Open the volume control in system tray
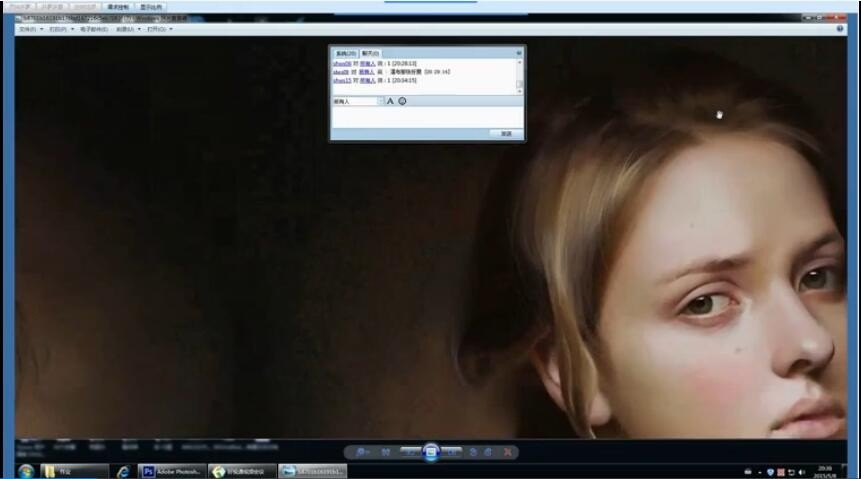The height and width of the screenshot is (479, 861). click(802, 472)
